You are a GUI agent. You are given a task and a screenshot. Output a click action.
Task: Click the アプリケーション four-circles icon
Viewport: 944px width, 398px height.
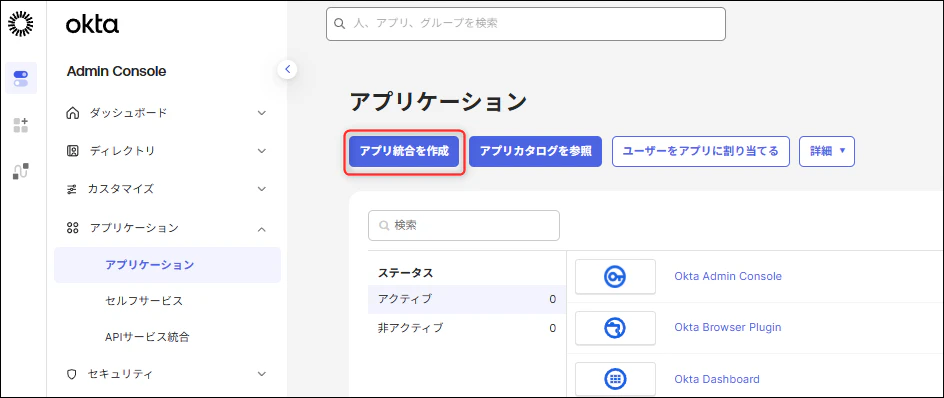coord(72,228)
